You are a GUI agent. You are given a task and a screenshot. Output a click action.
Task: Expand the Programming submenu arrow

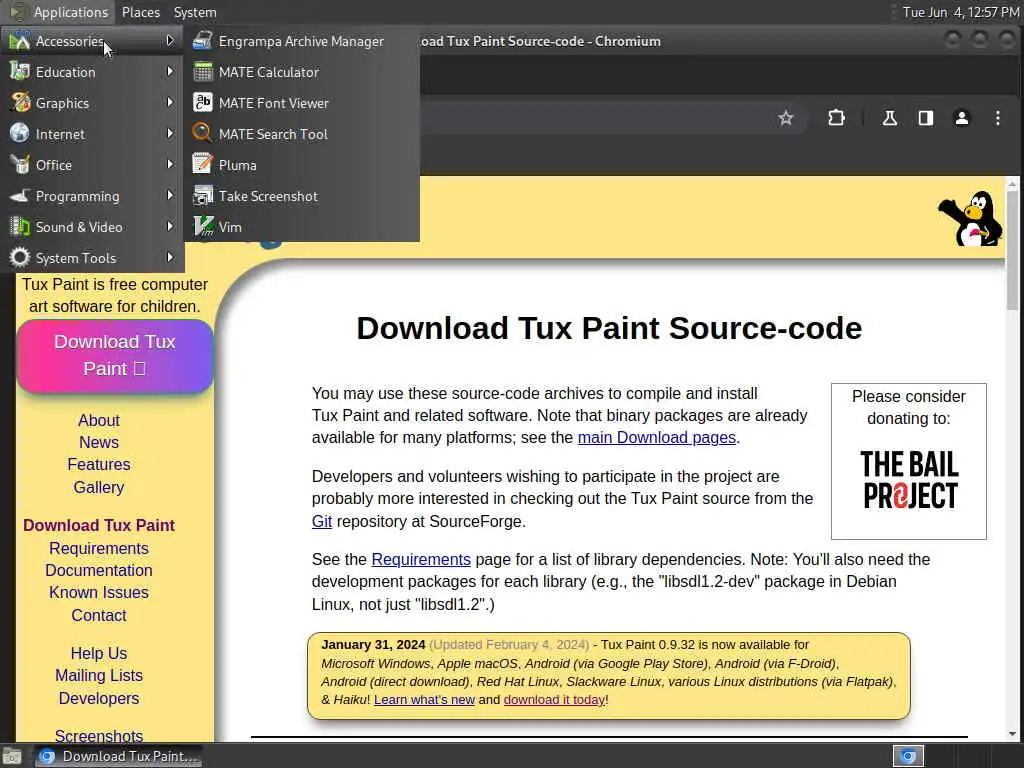170,195
